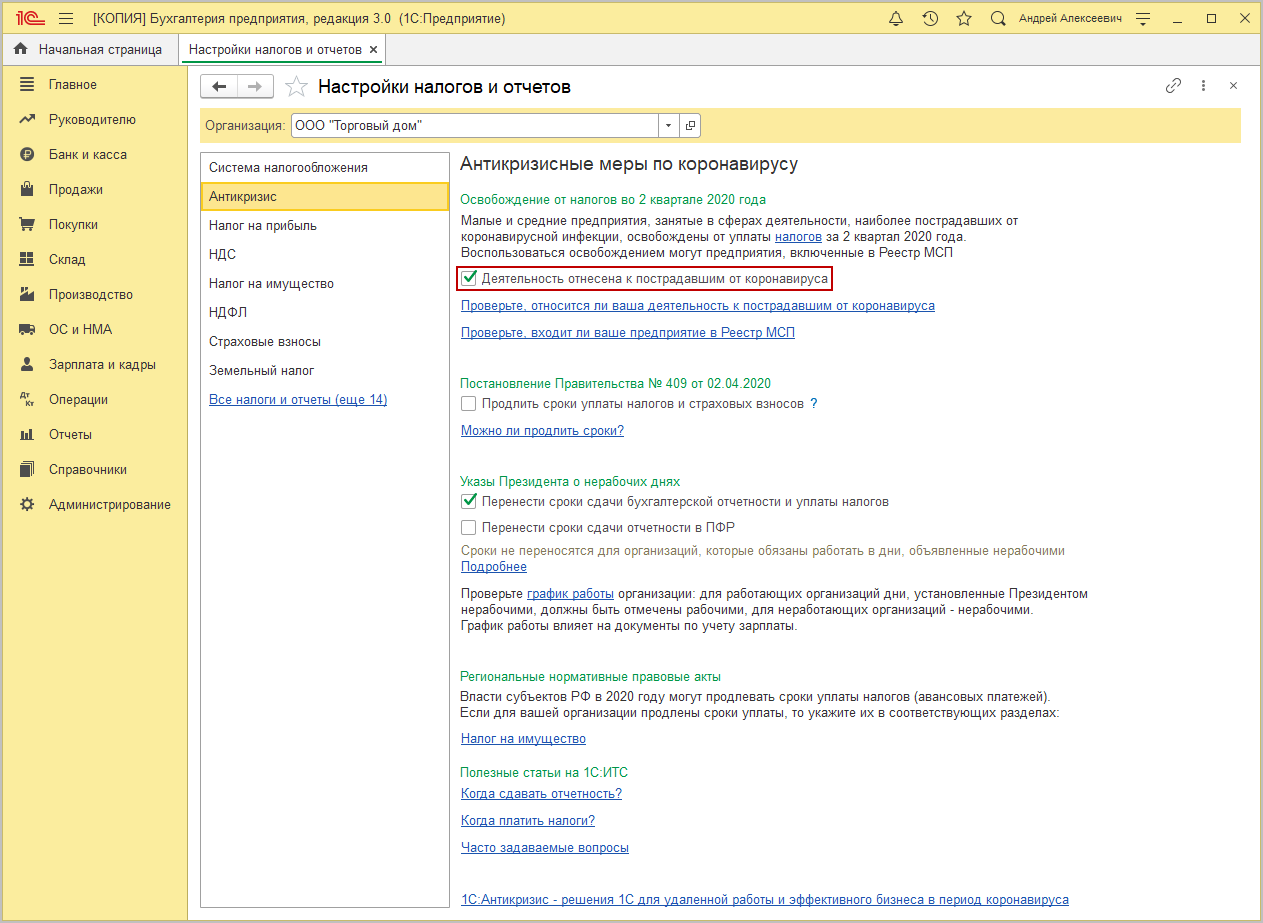The height and width of the screenshot is (923, 1263).
Task: Open Когда платить налоги? article link
Action: (x=528, y=821)
